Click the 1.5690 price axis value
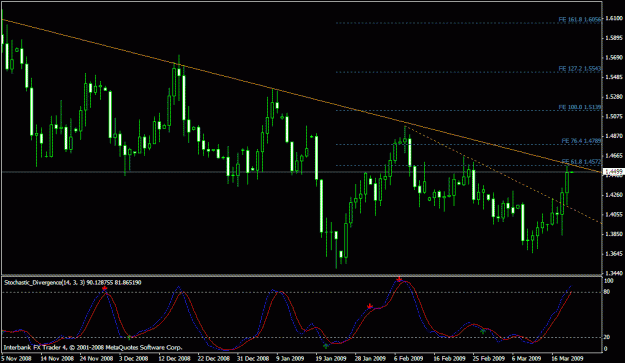Image resolution: width=625 pixels, height=363 pixels. tap(614, 57)
